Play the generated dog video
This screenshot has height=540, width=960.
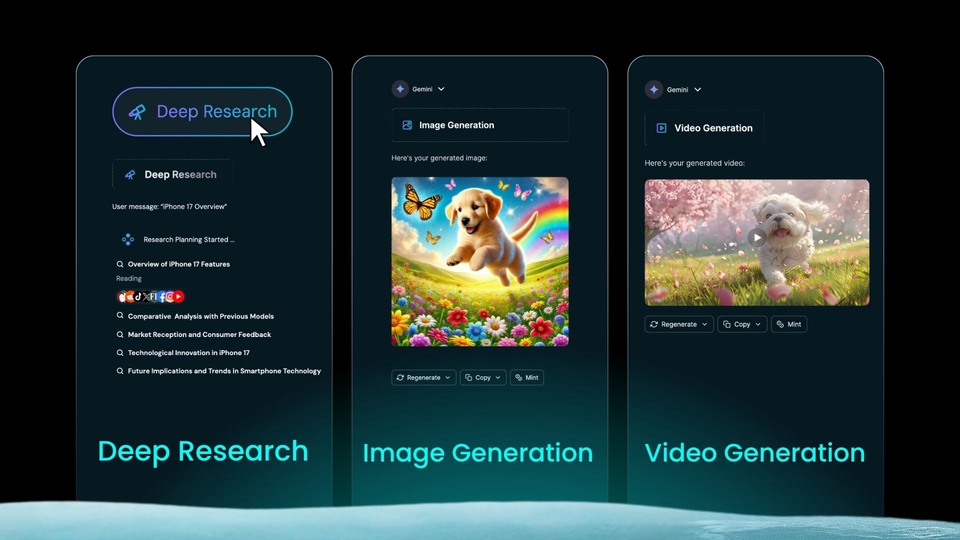tap(757, 238)
